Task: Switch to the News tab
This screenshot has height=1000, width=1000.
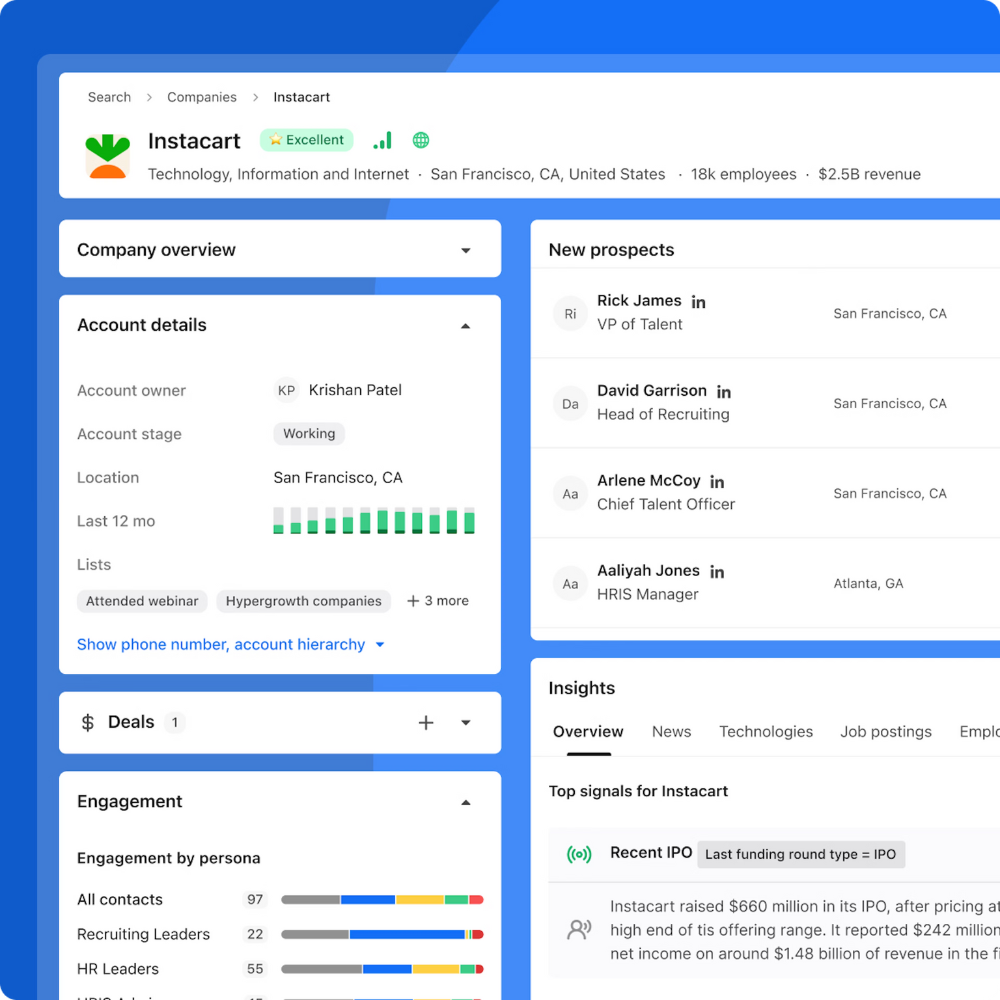Action: (x=671, y=731)
